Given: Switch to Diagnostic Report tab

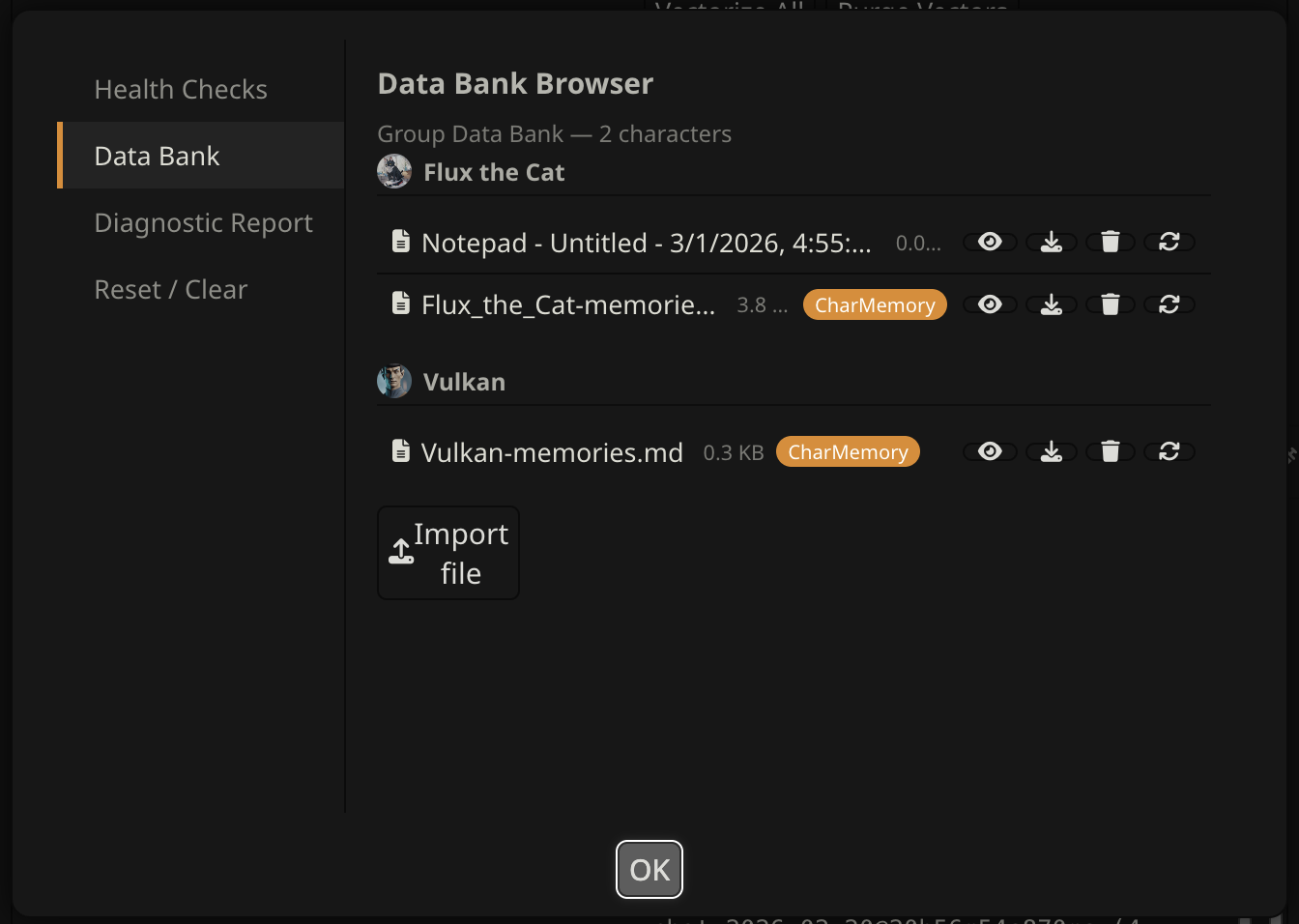Looking at the screenshot, I should (x=203, y=223).
